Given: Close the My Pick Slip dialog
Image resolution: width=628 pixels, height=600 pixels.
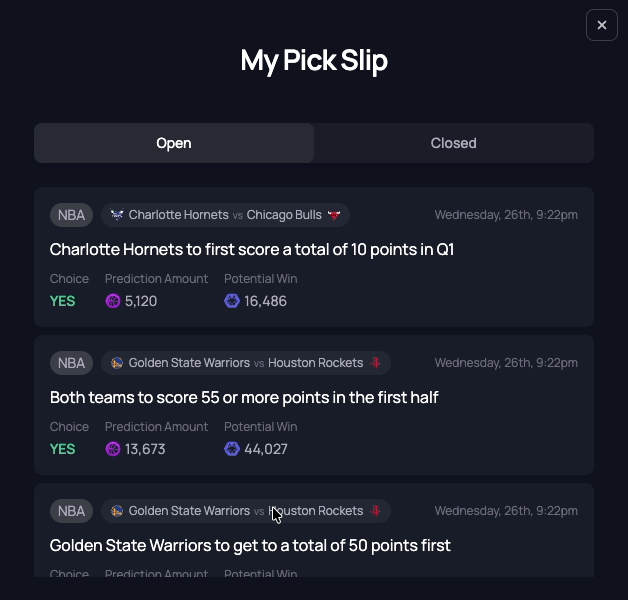Looking at the screenshot, I should pos(601,25).
